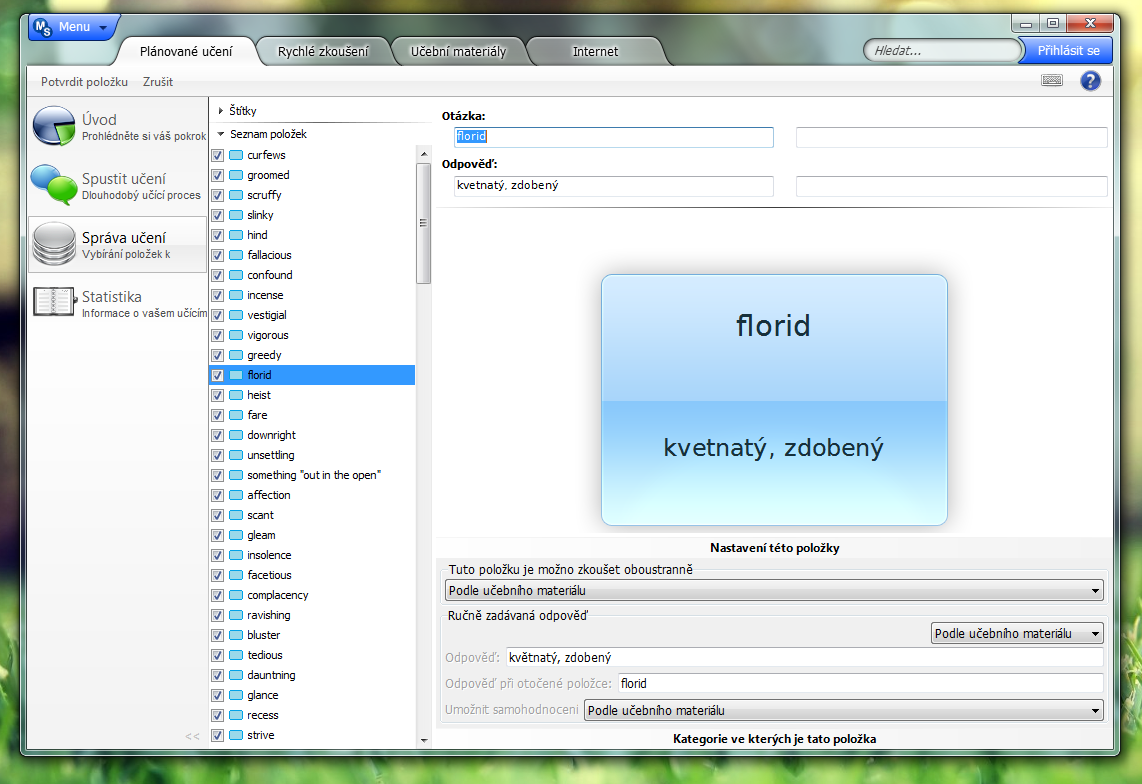1142x784 pixels.
Task: Open Správa učení database icon
Action: (x=54, y=244)
